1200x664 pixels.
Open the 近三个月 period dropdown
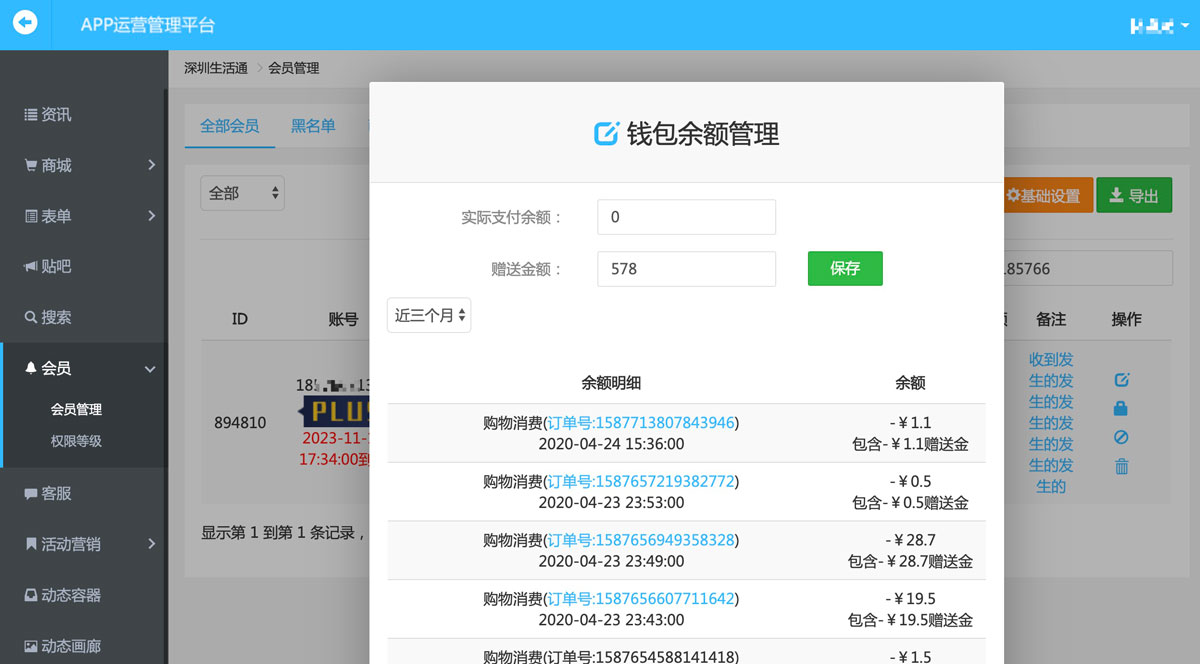coord(429,315)
